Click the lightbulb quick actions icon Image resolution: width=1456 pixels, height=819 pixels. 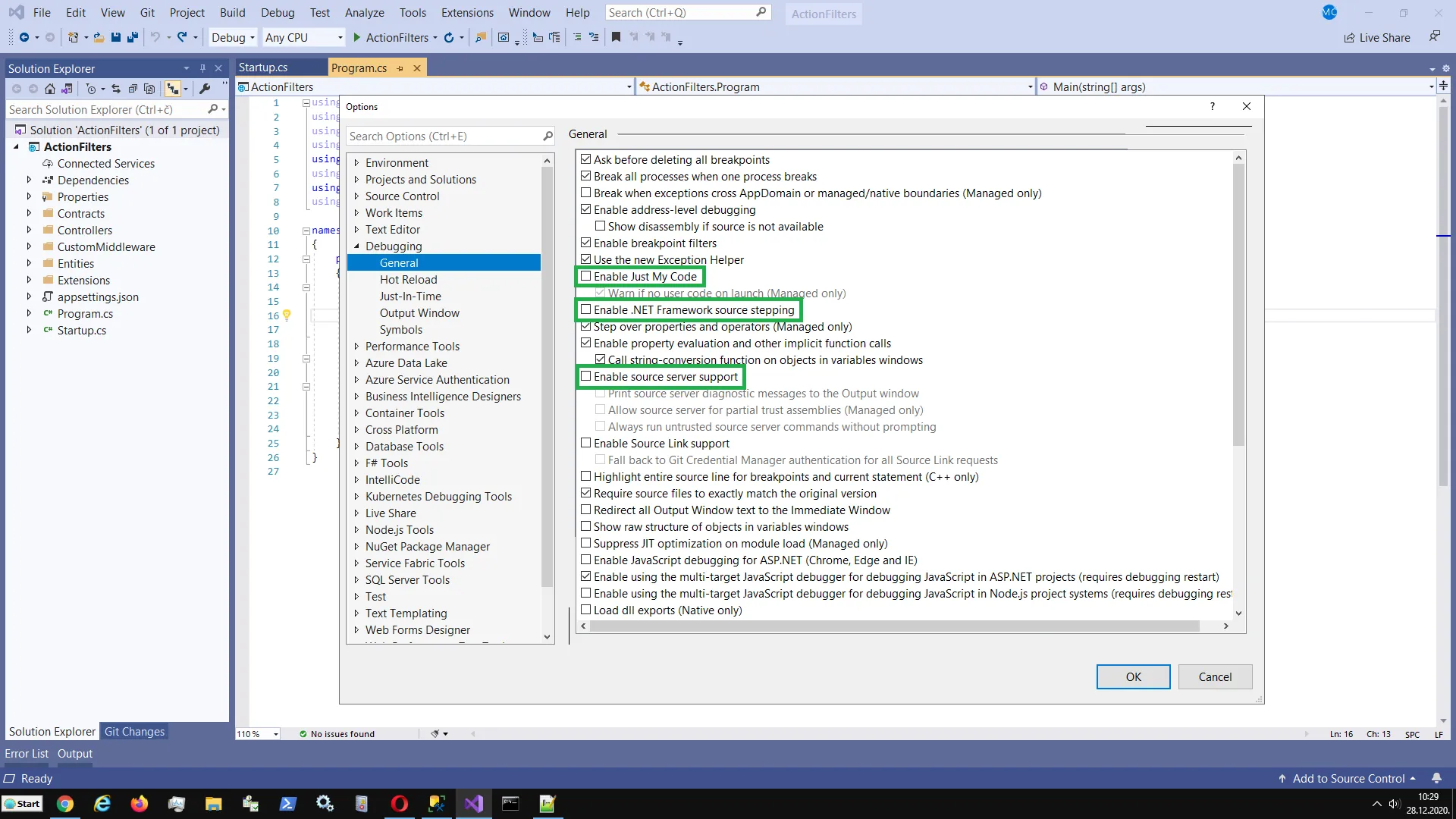pyautogui.click(x=287, y=315)
